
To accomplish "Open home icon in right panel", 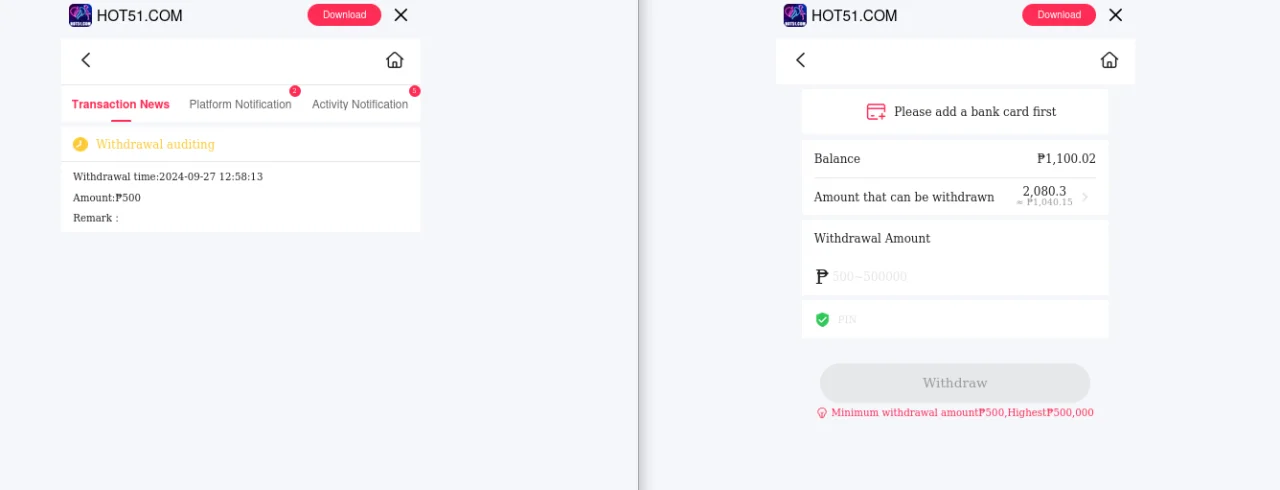I will [1109, 60].
